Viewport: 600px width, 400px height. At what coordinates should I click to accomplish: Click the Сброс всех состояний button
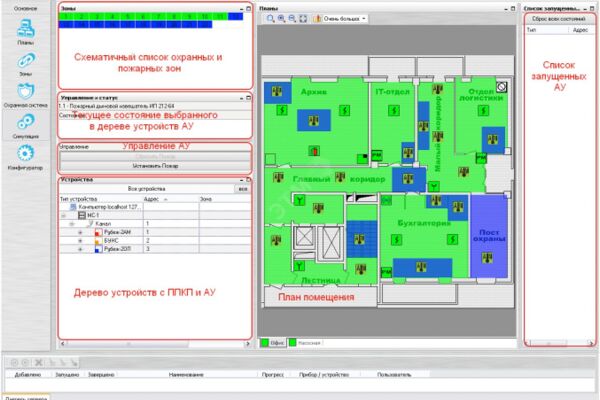pos(559,19)
